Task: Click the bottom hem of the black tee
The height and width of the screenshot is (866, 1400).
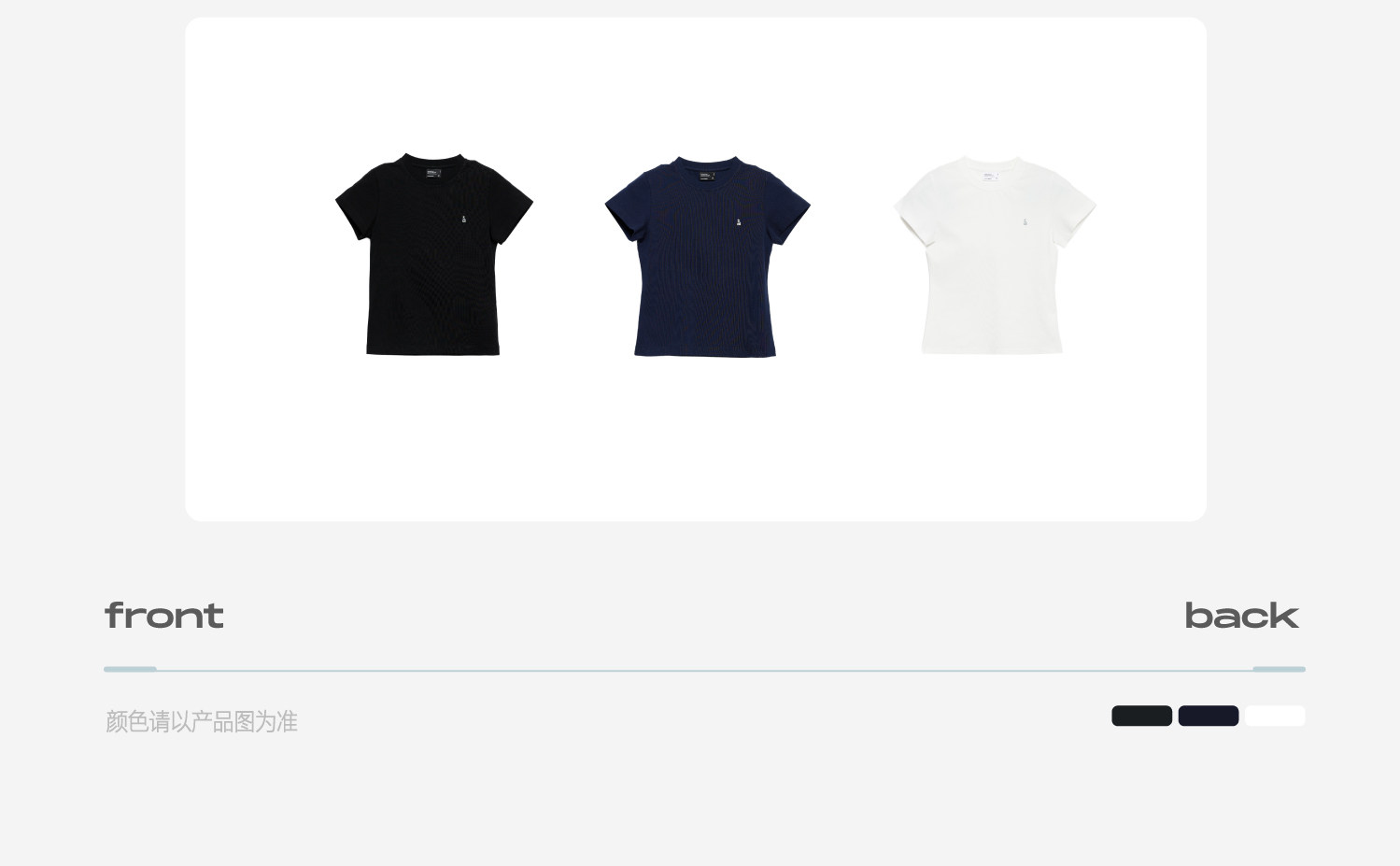Action: click(x=432, y=351)
